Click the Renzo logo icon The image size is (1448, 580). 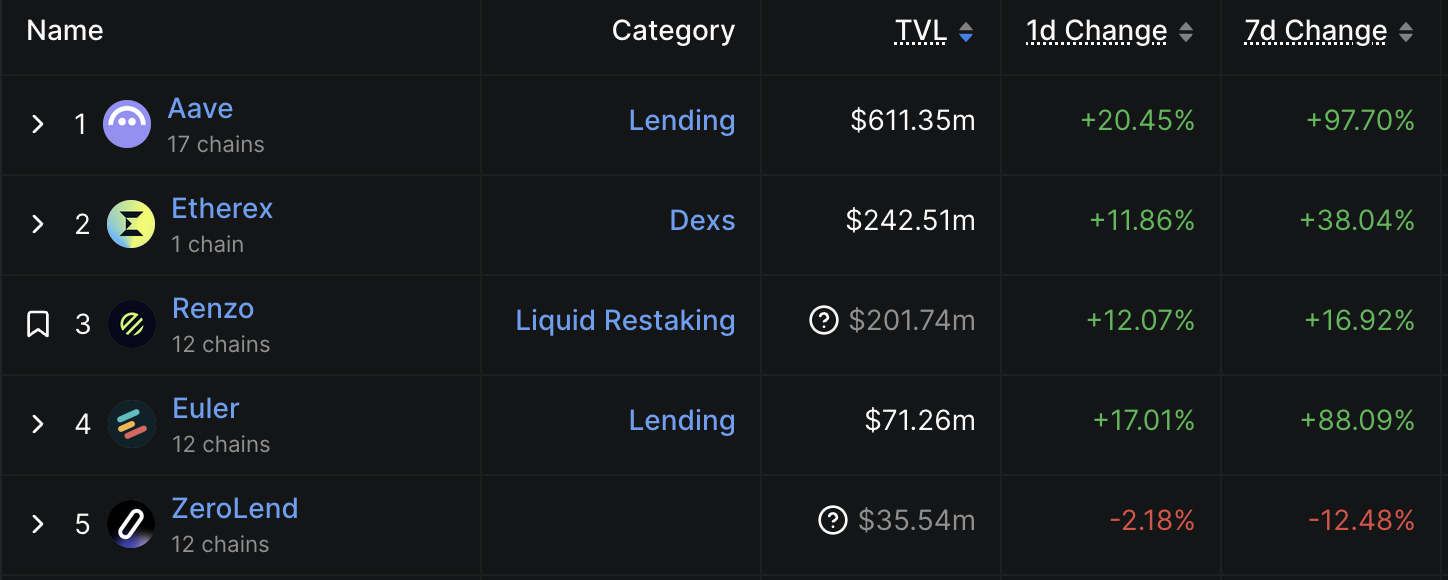(x=132, y=324)
